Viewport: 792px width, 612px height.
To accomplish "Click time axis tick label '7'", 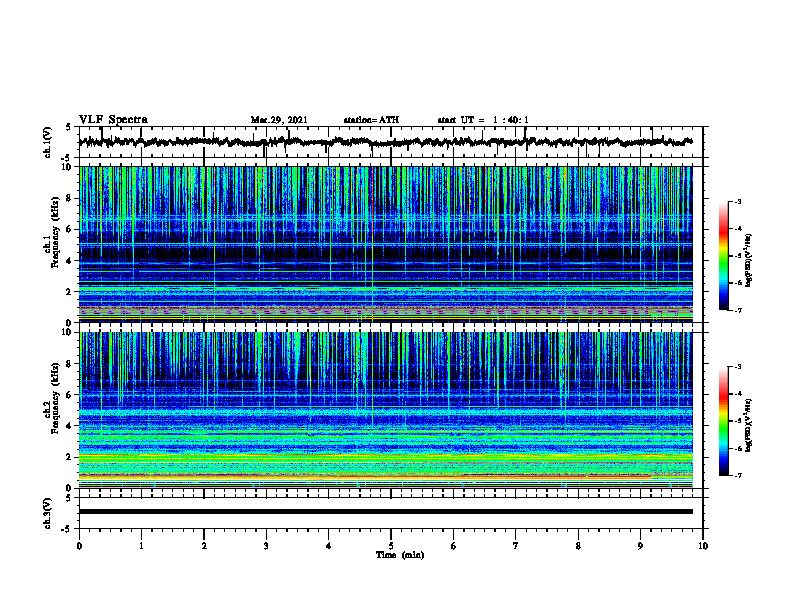I will pos(516,546).
